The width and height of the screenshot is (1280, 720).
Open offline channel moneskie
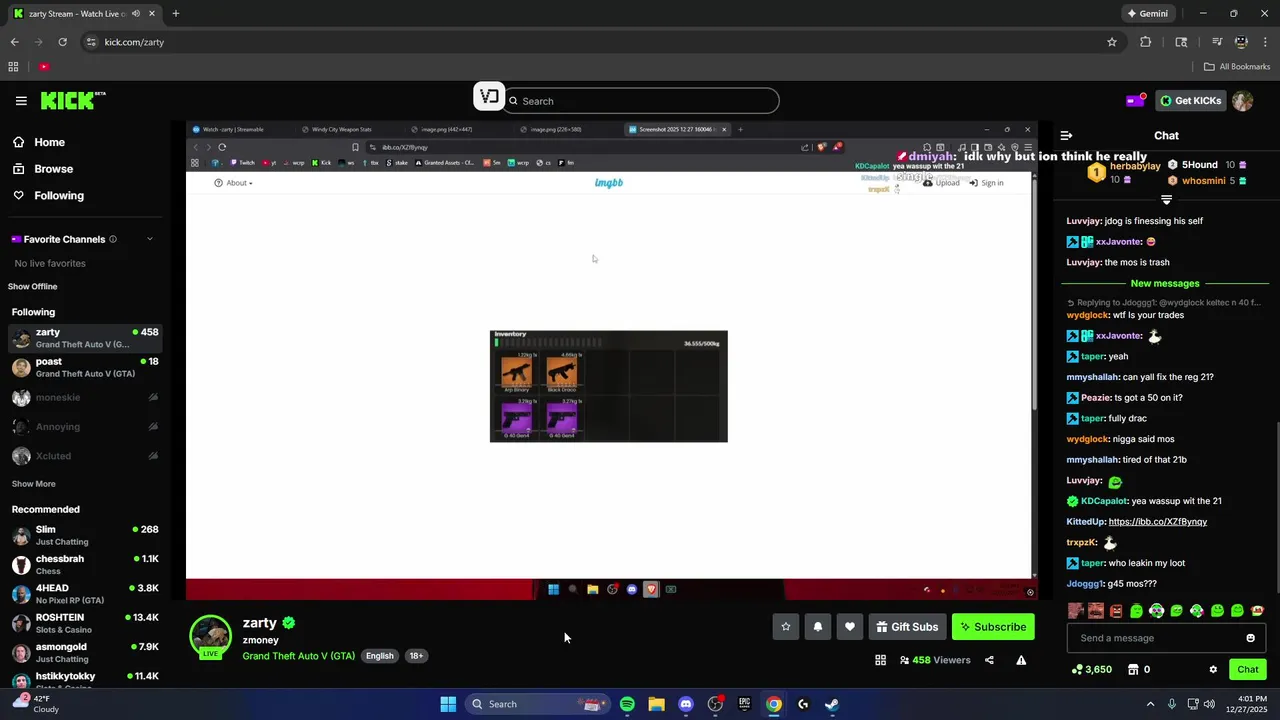coord(84,397)
